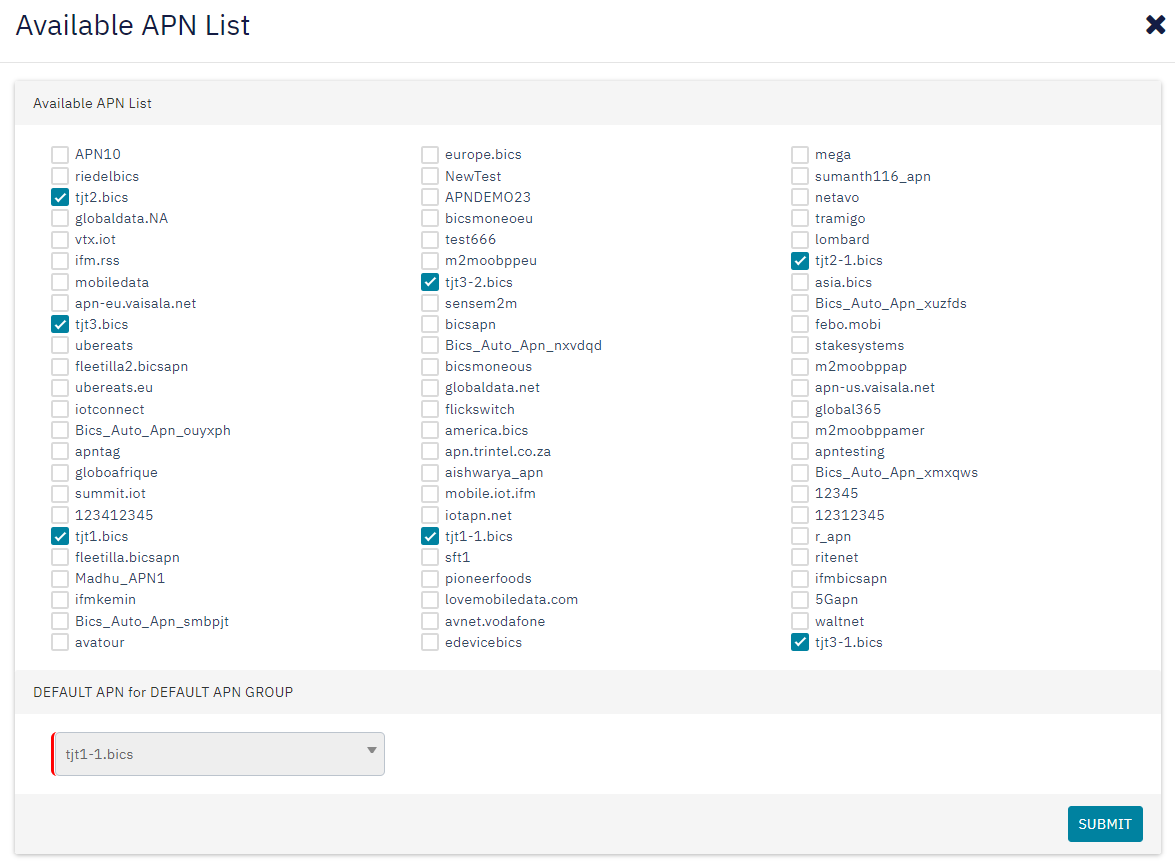Check the lovemobiledata.com option

click(x=429, y=599)
